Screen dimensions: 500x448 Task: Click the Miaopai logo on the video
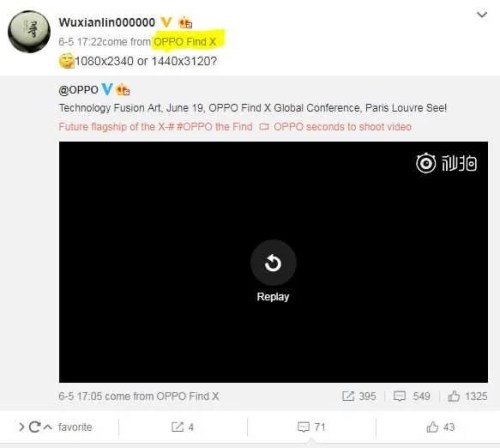[x=446, y=163]
